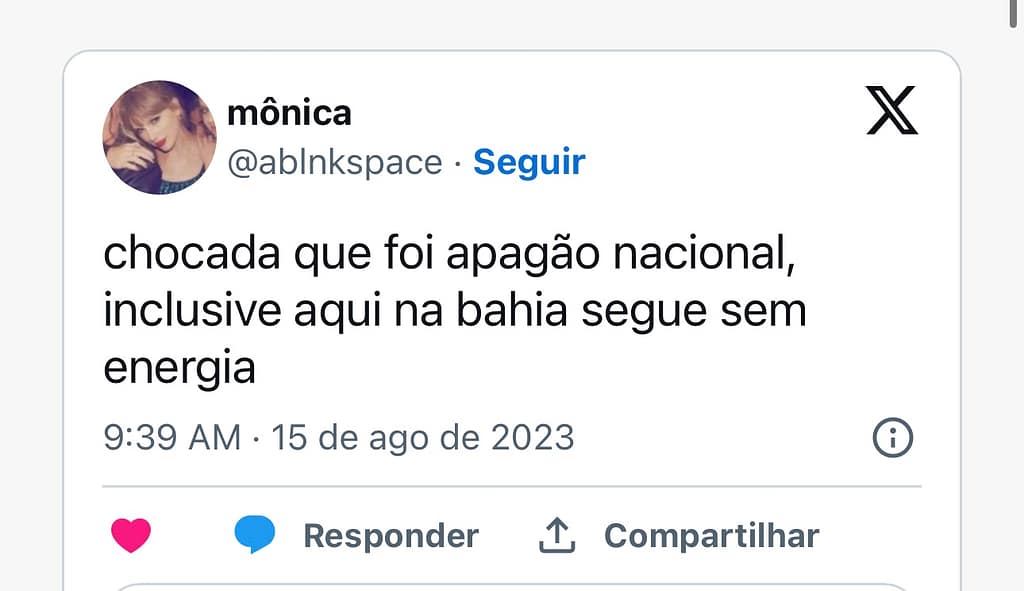Like the tweet with the heart icon

coord(131,536)
